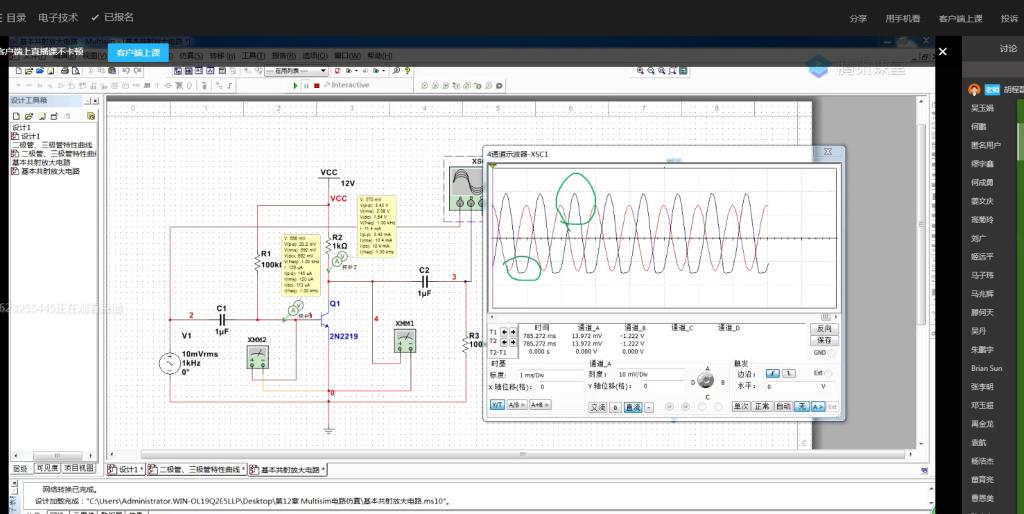Stop the simulation with the red square icon
Screen dimensions: 1024x514
[317, 86]
